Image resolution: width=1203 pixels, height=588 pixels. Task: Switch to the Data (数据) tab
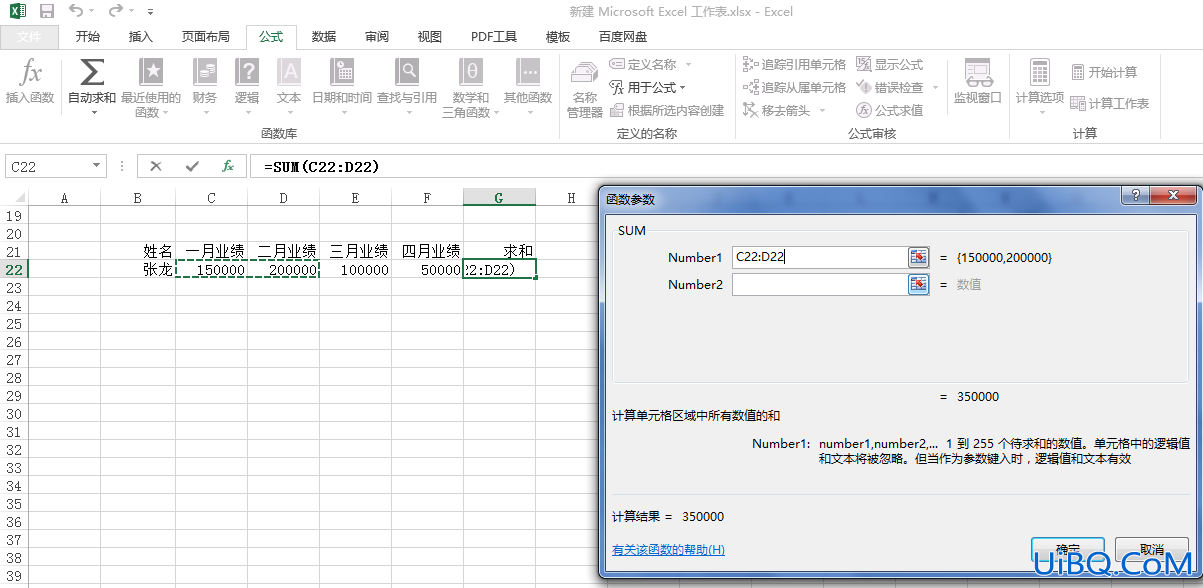tap(324, 37)
